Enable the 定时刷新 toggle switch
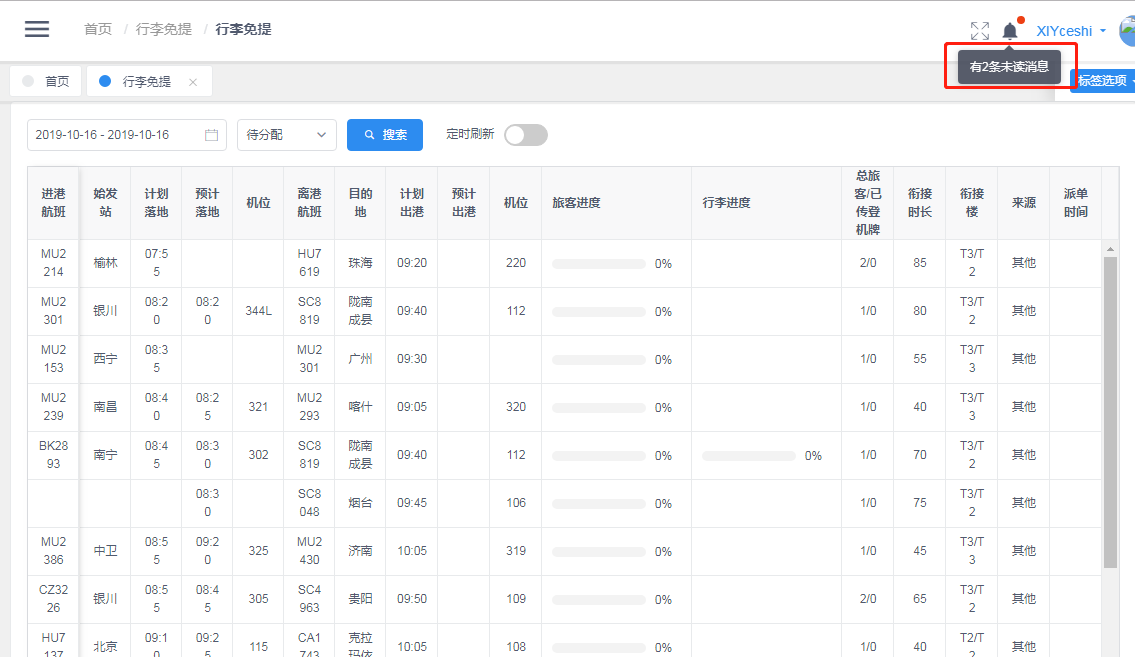 coord(526,135)
